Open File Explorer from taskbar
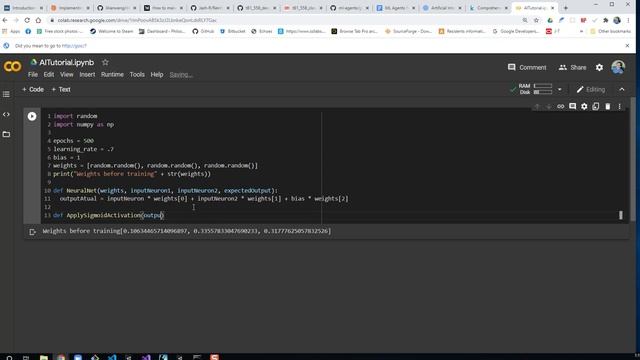The image size is (640, 360). 44,357
